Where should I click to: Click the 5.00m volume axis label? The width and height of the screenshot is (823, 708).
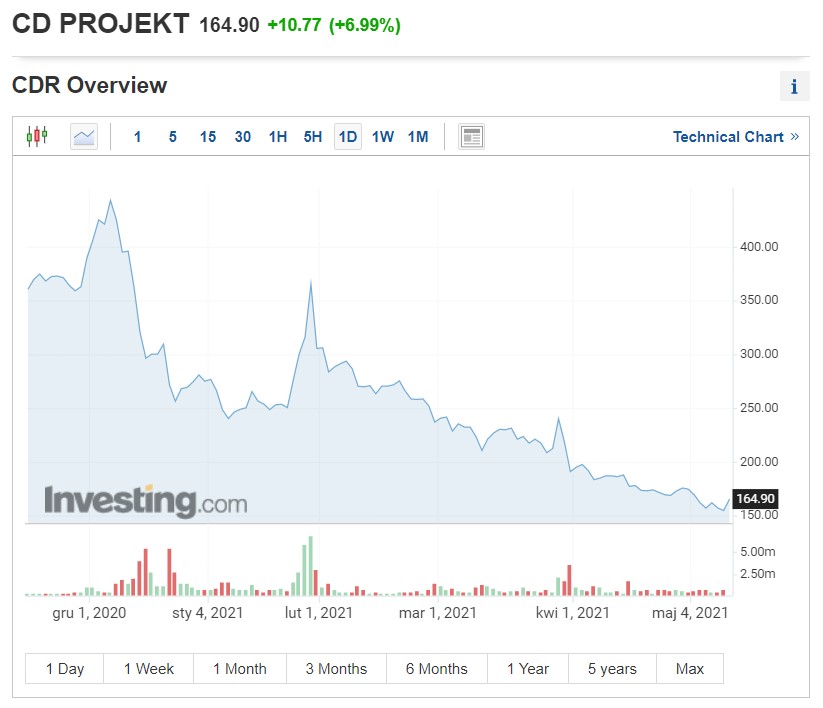(x=757, y=552)
